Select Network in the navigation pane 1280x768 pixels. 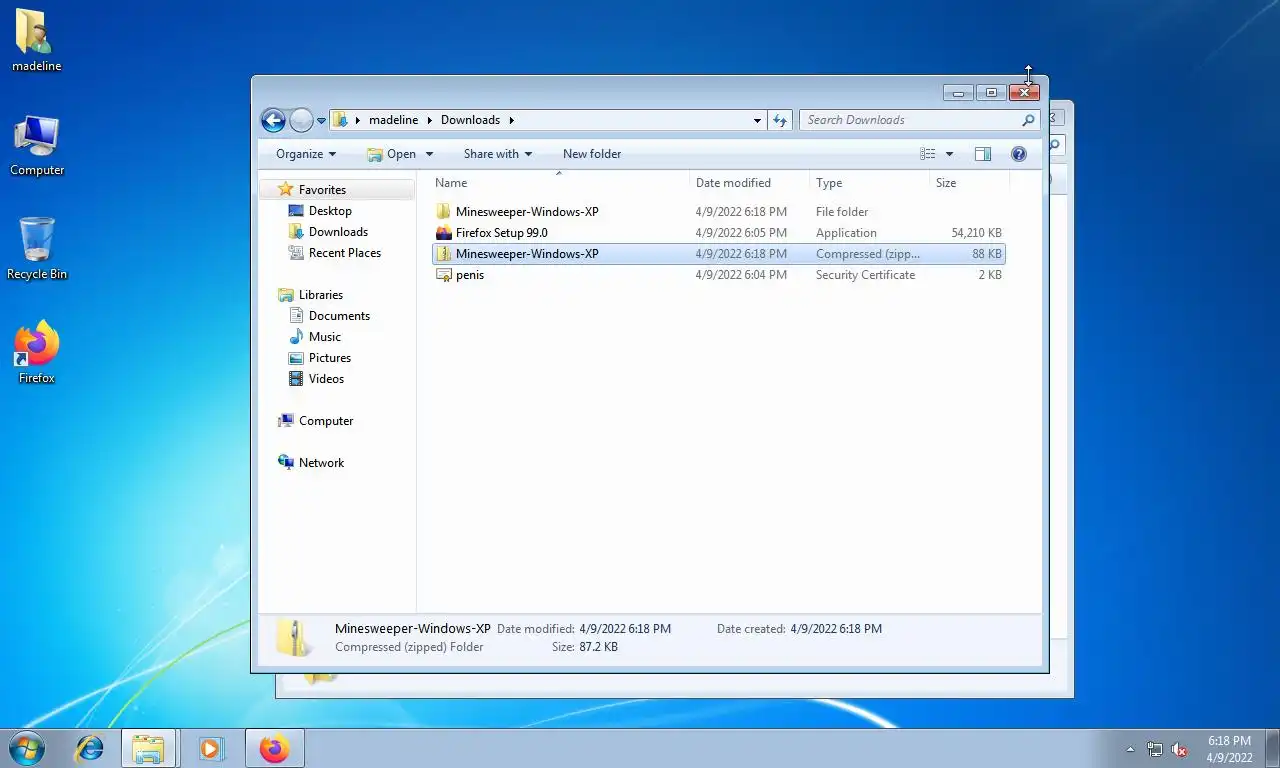pos(321,463)
